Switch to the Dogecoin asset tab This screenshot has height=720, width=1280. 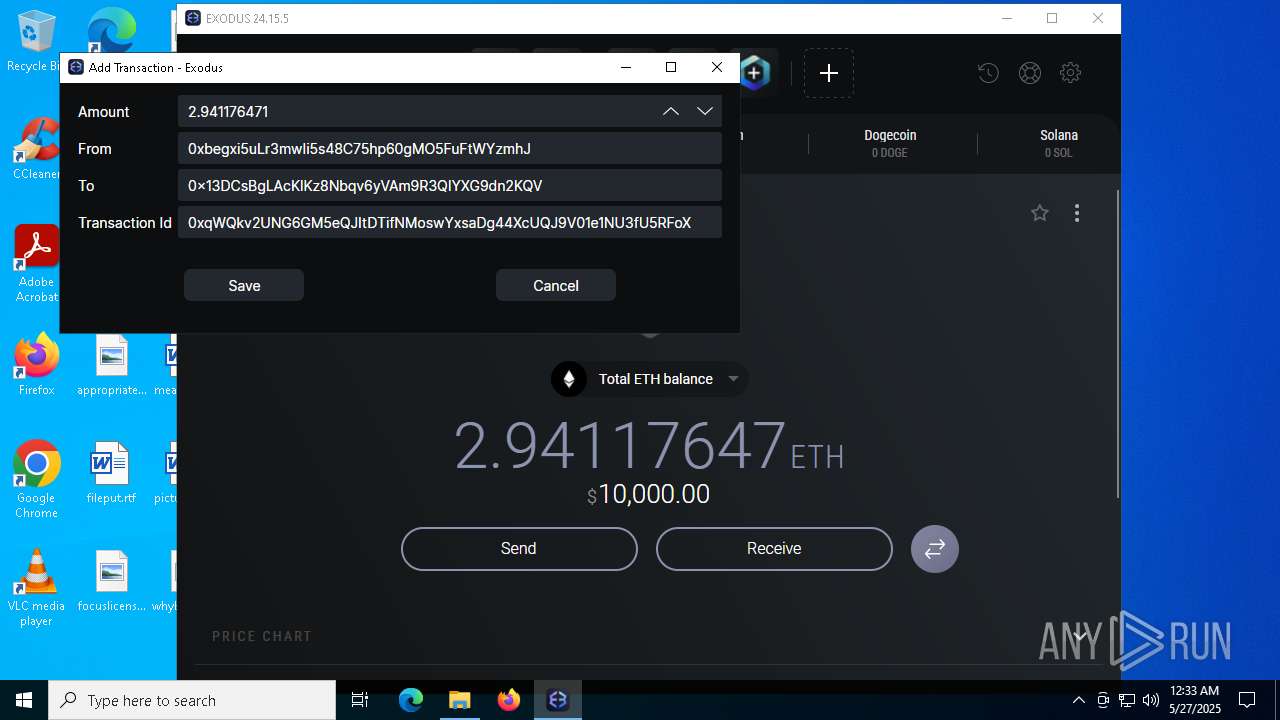[x=890, y=143]
